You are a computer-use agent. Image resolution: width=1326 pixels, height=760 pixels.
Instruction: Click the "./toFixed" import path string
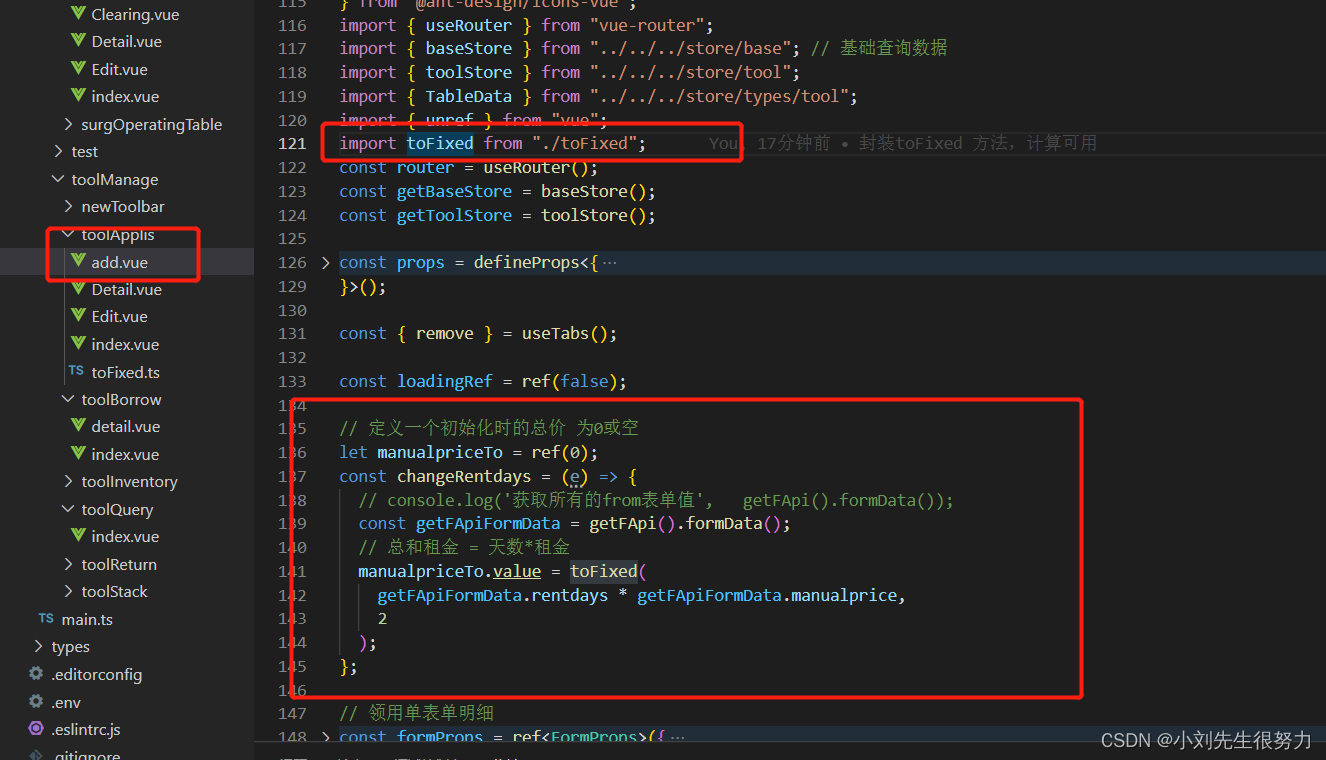point(584,143)
